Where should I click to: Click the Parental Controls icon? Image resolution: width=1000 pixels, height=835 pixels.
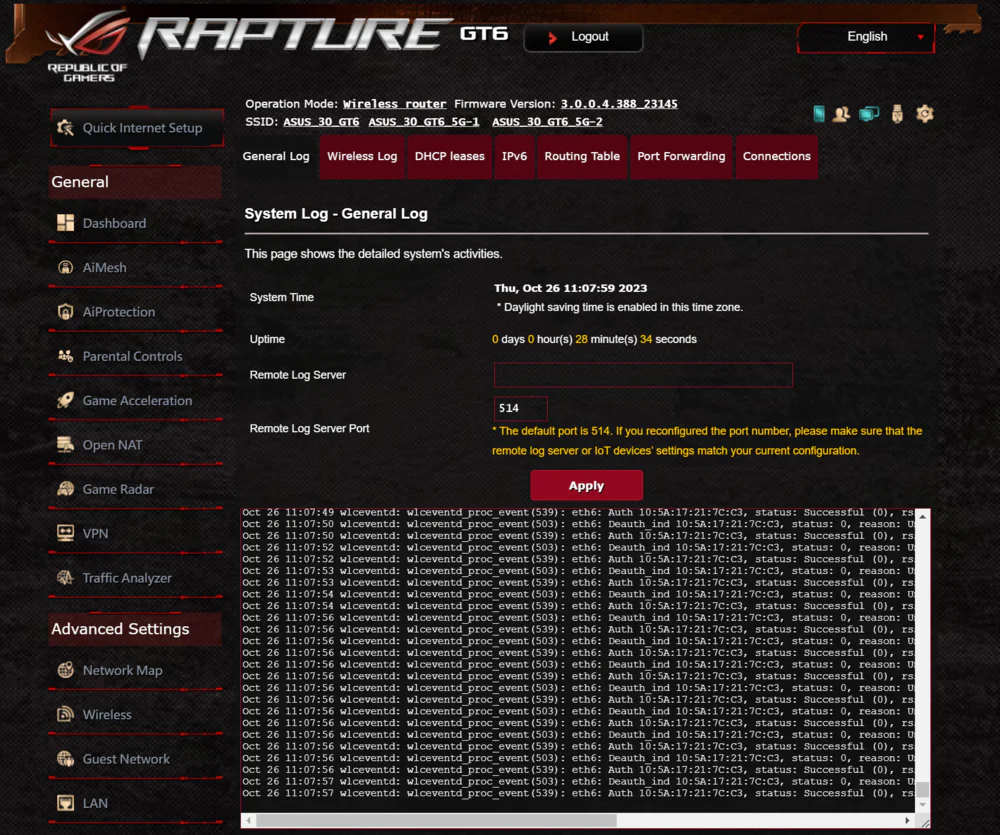click(65, 356)
